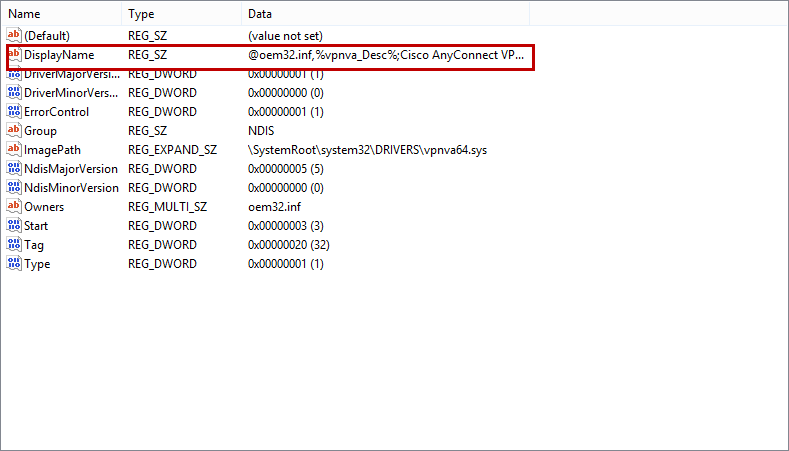Select the NdisMinorVersion value name
789x451 pixels.
click(x=70, y=188)
